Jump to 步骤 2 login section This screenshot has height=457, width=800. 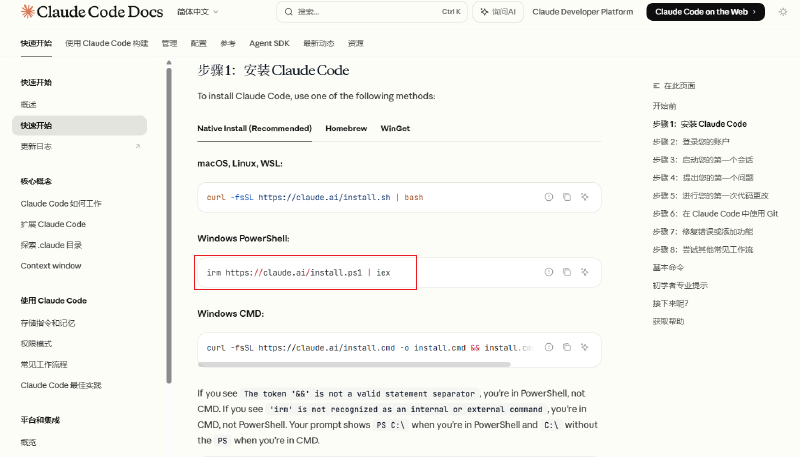691,142
